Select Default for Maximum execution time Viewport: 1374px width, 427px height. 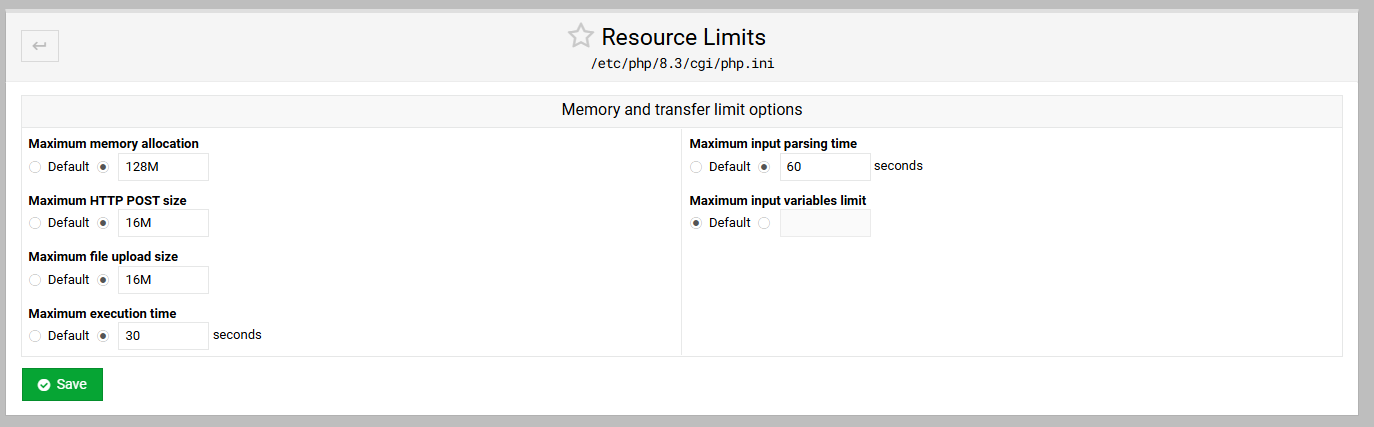35,336
